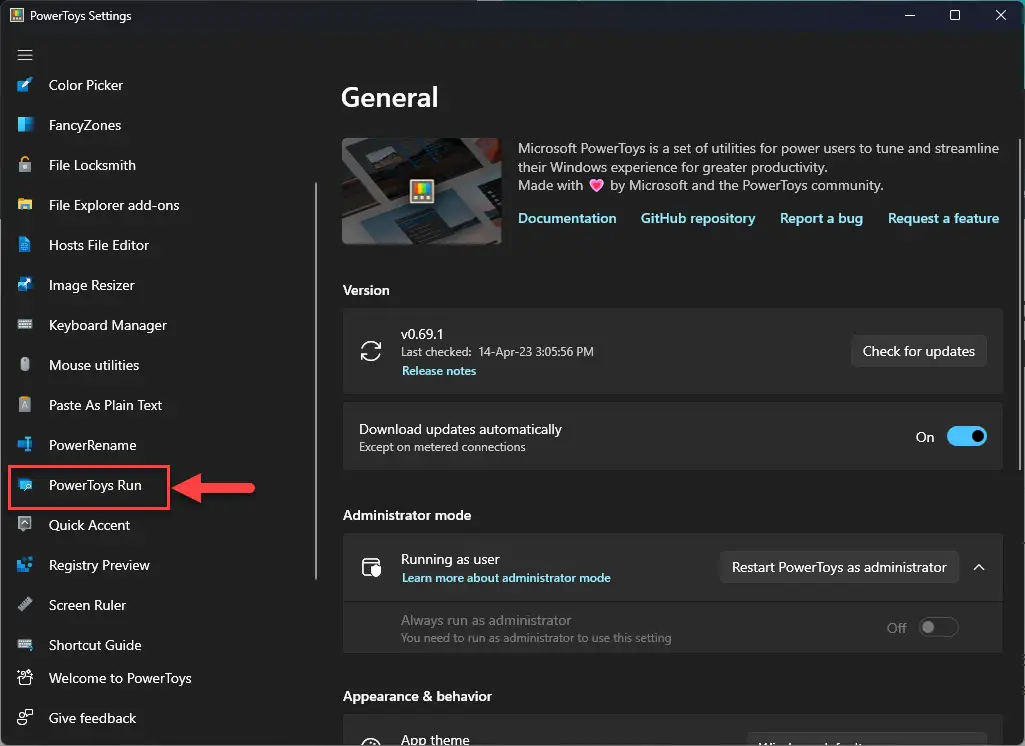Click the Mouse utilities icon
This screenshot has width=1025, height=746.
pyautogui.click(x=25, y=365)
